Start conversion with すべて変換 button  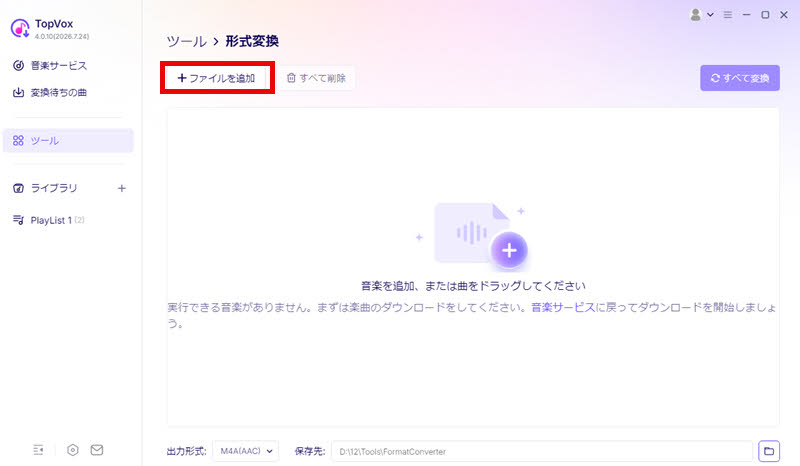pyautogui.click(x=740, y=78)
